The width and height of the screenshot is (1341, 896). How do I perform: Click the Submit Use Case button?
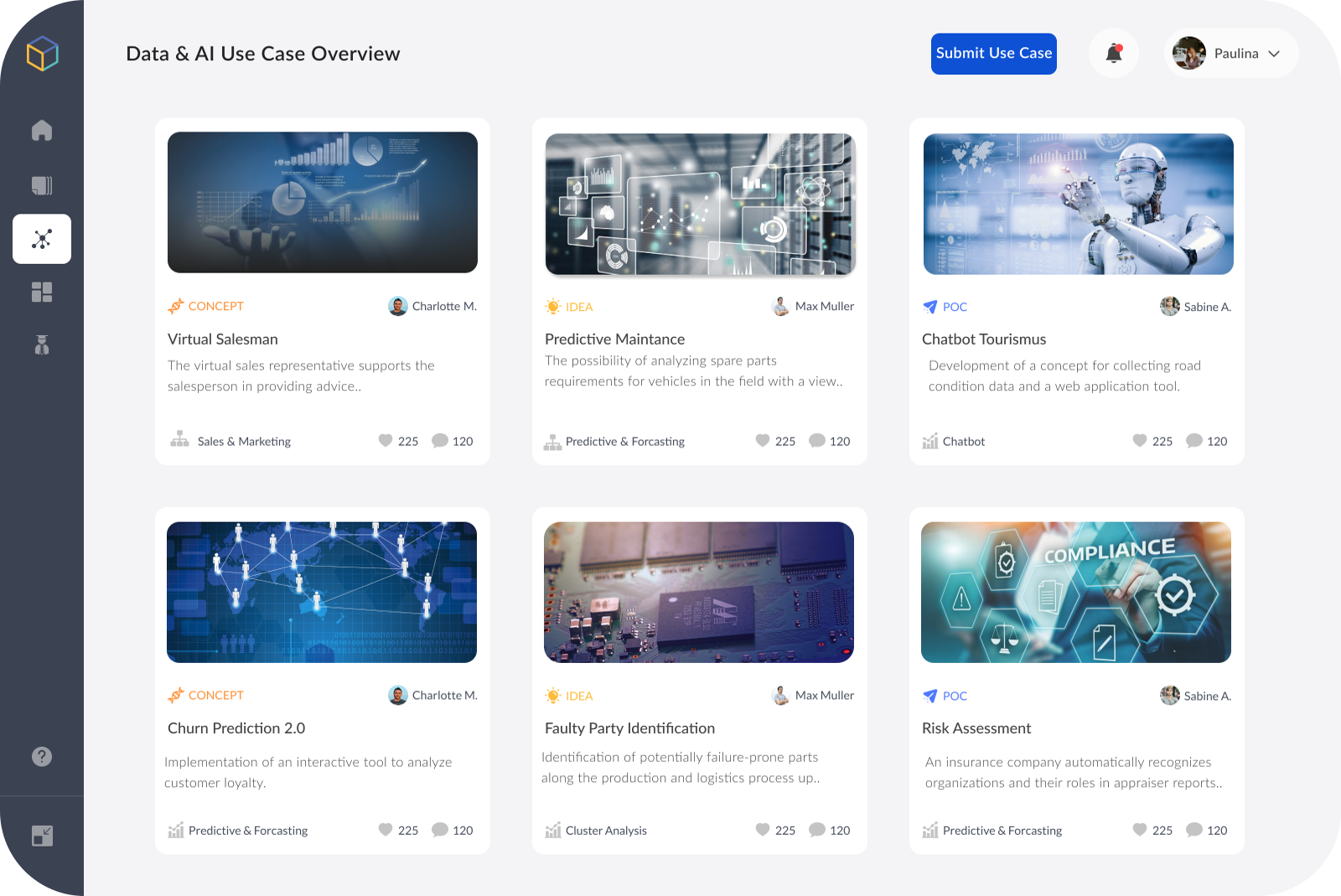click(x=993, y=53)
